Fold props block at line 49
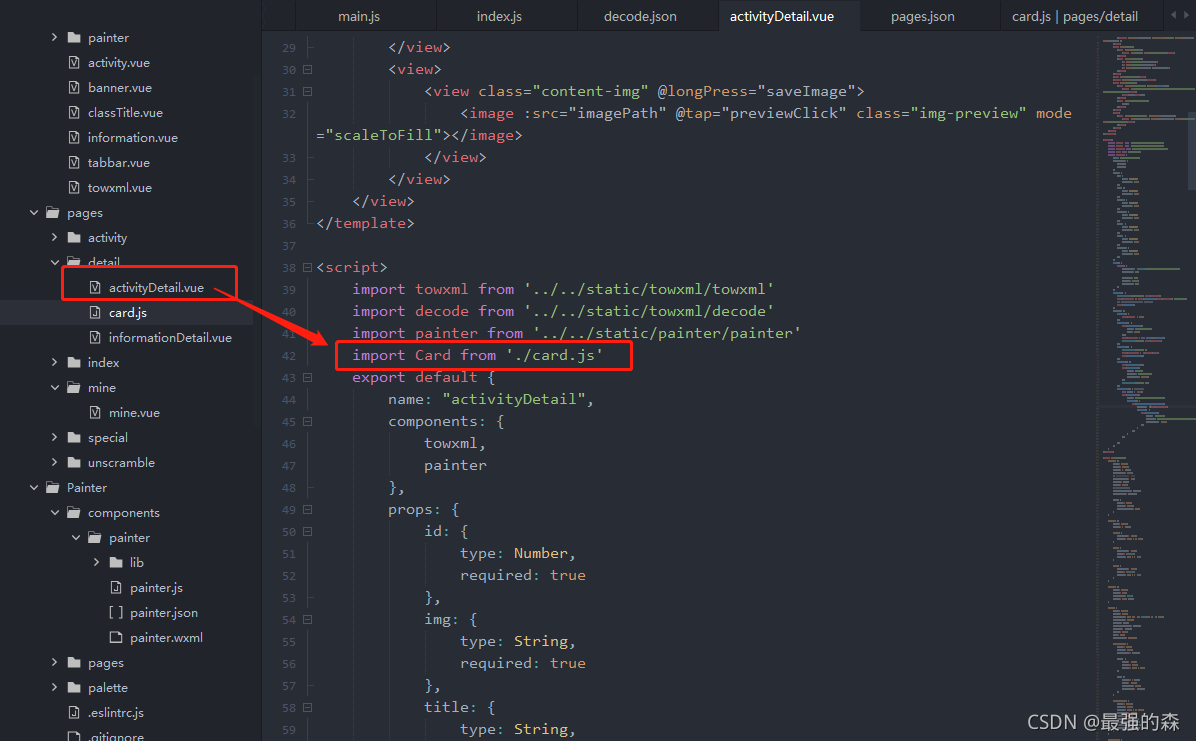 [x=307, y=510]
